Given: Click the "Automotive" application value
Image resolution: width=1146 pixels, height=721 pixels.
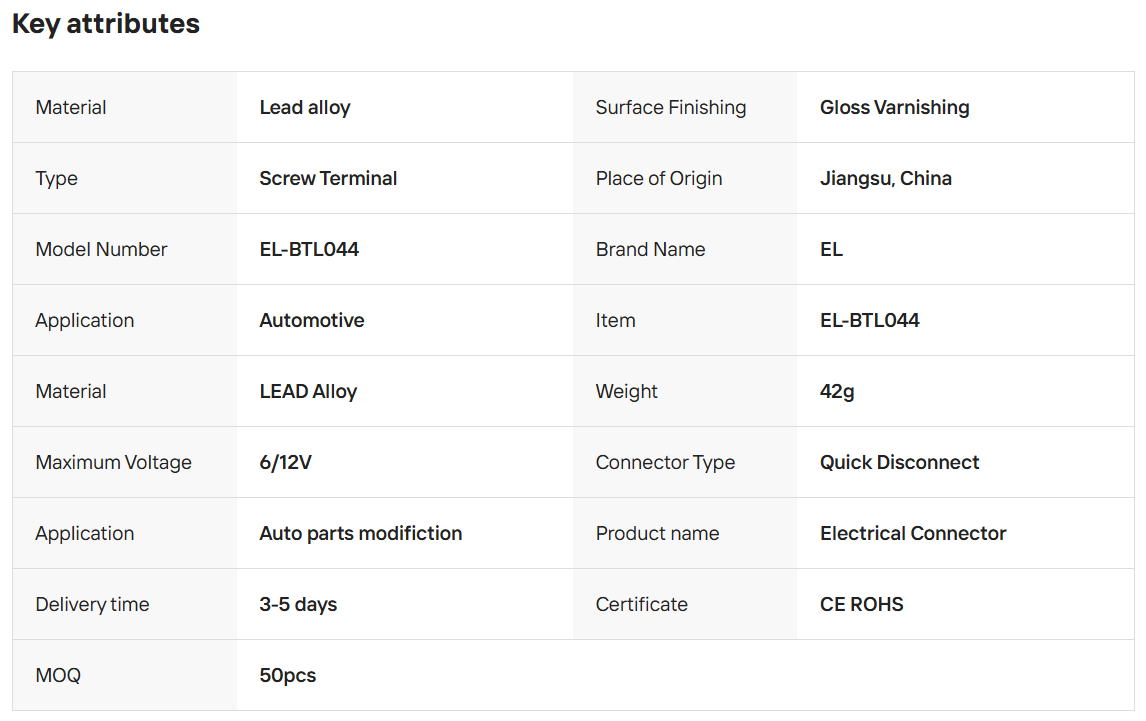Looking at the screenshot, I should 311,320.
